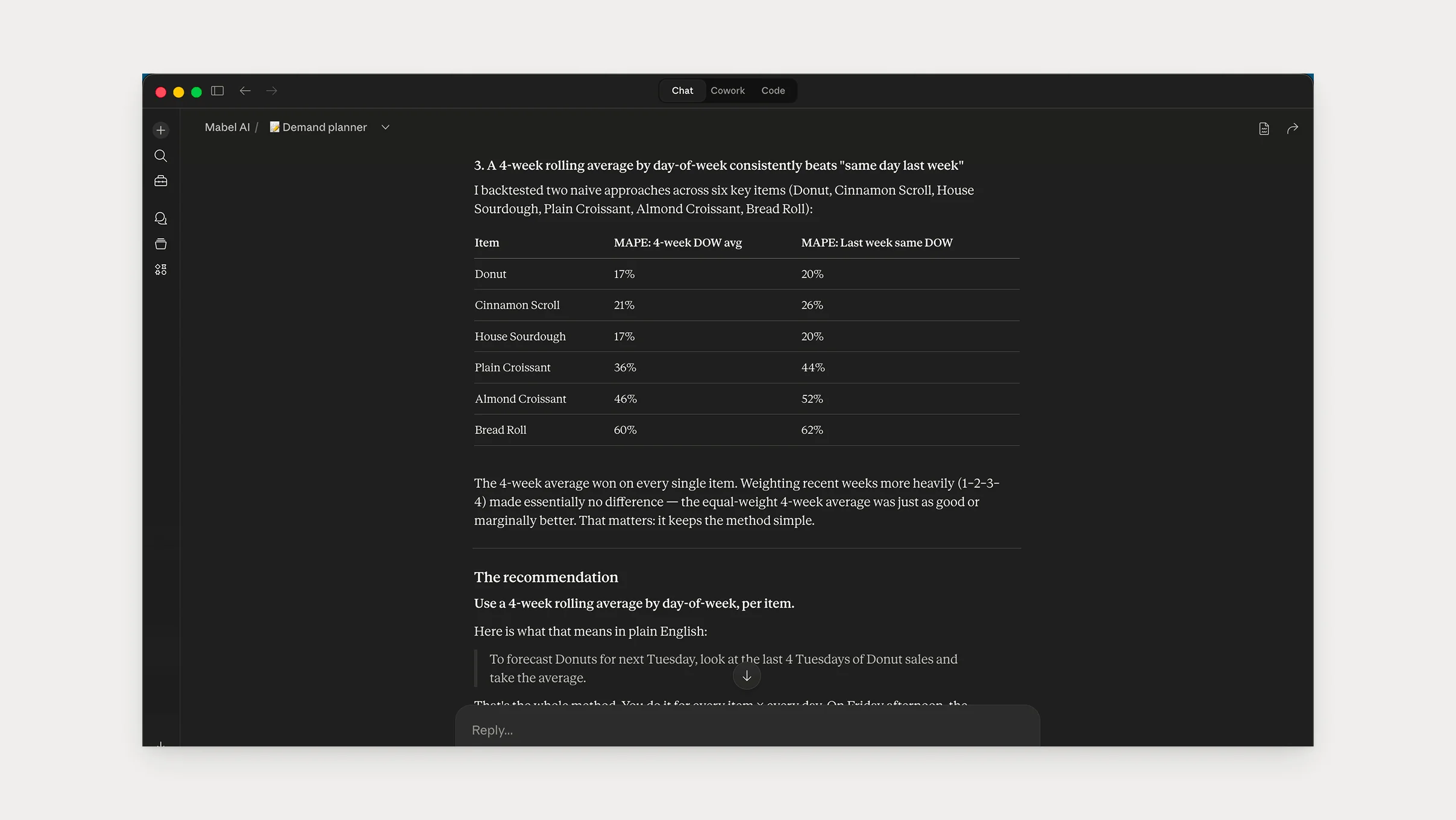Viewport: 1456px width, 820px height.
Task: Switch to the Chat tab
Action: 682,90
